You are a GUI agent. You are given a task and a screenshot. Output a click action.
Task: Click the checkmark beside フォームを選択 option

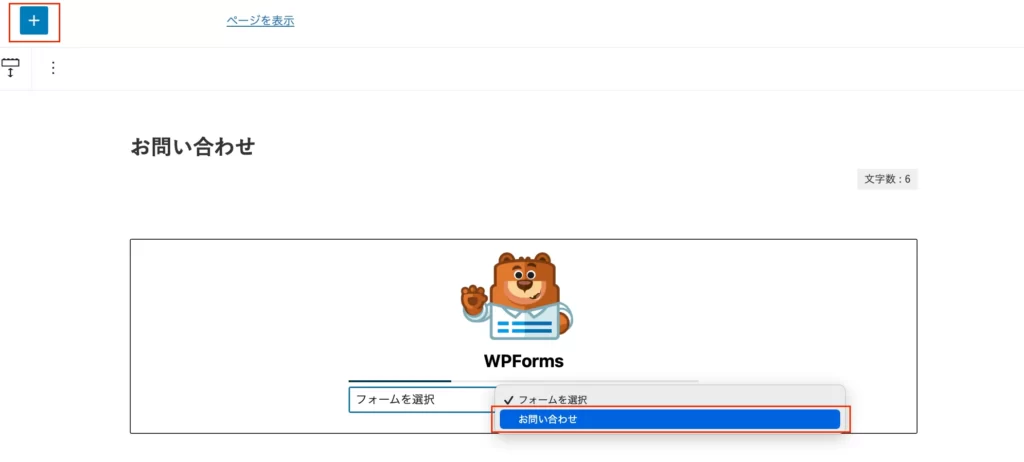[x=509, y=400]
